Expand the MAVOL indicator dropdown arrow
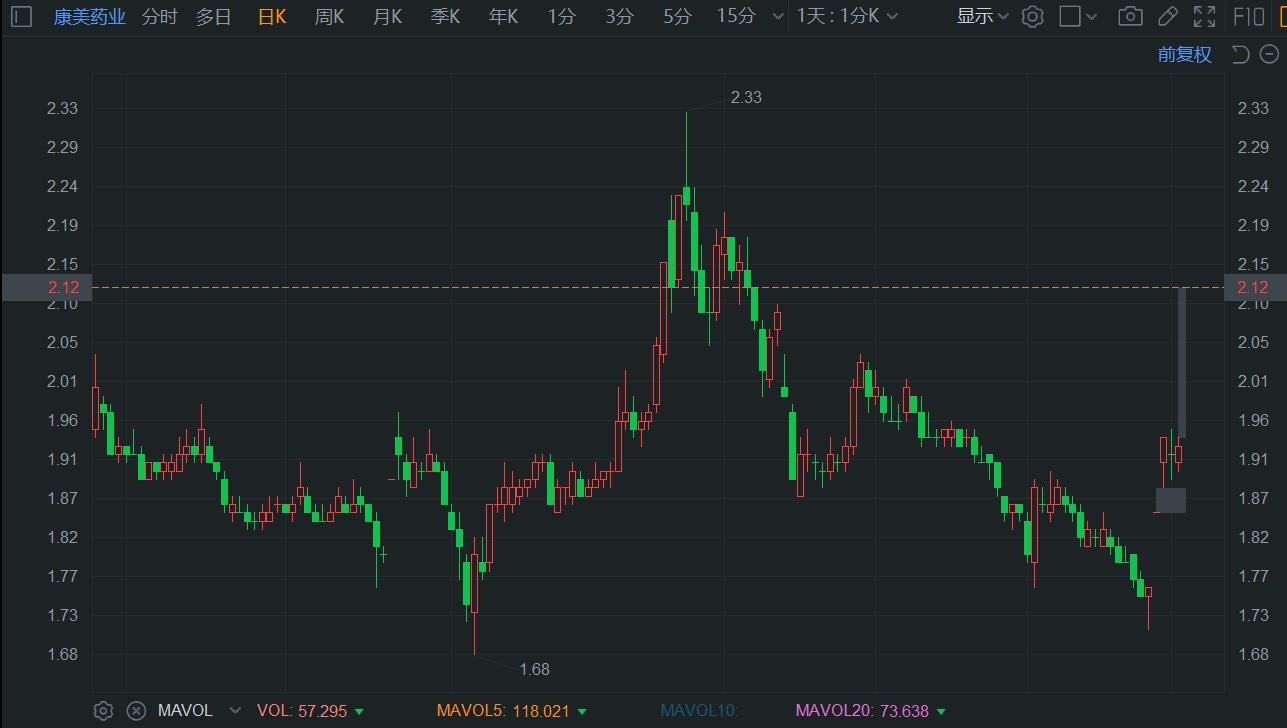The height and width of the screenshot is (728, 1287). tap(235, 711)
